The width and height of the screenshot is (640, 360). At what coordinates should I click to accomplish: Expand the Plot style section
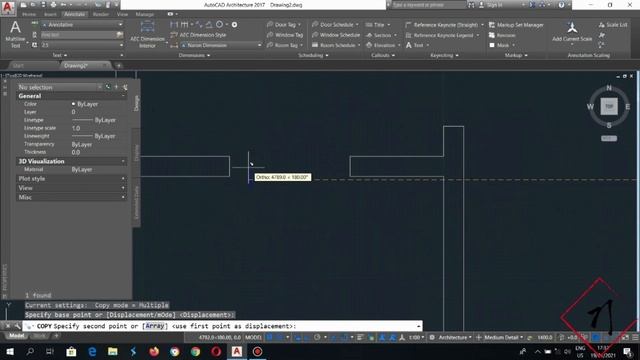[x=123, y=179]
